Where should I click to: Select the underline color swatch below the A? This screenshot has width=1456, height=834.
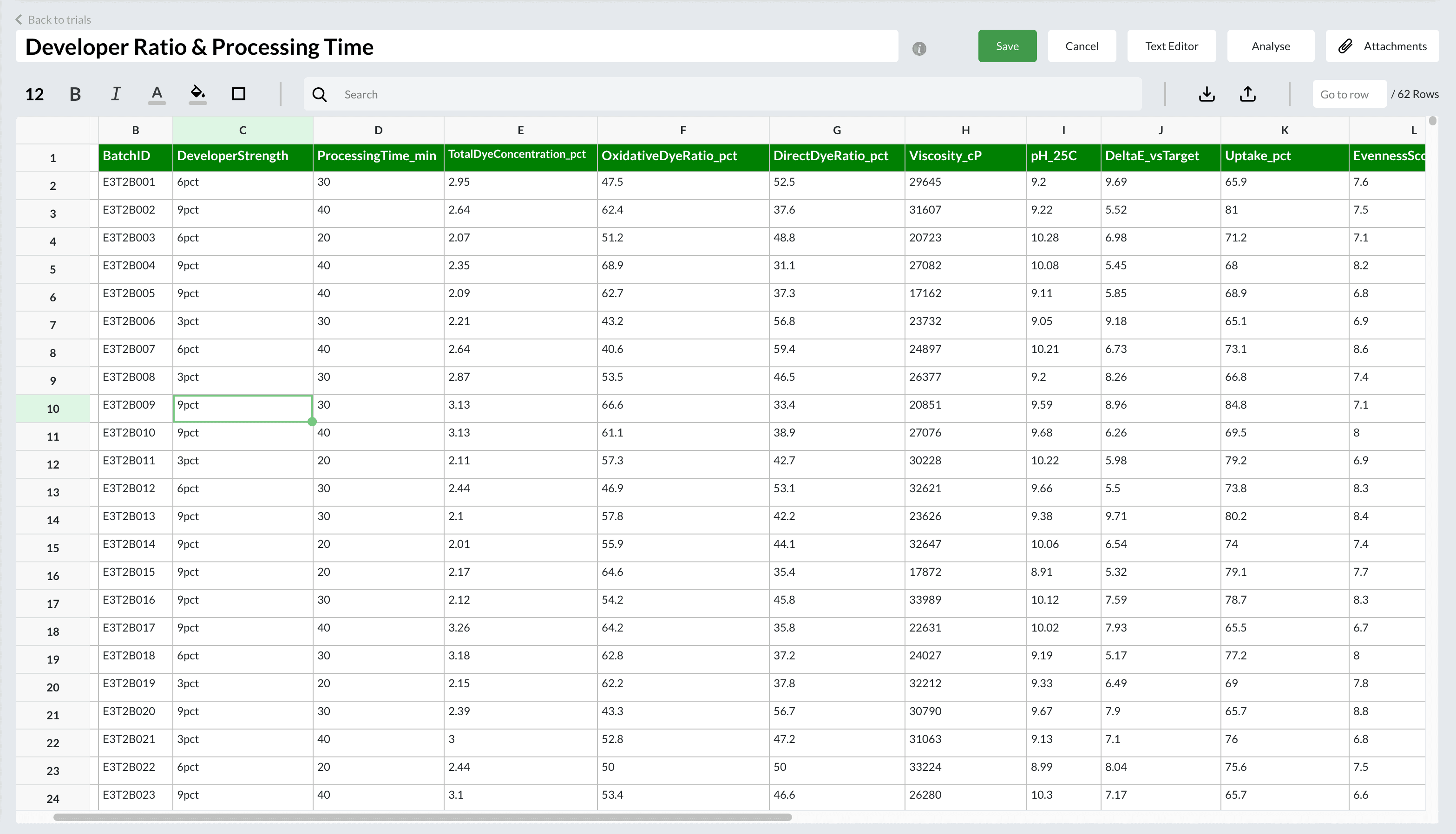157,102
